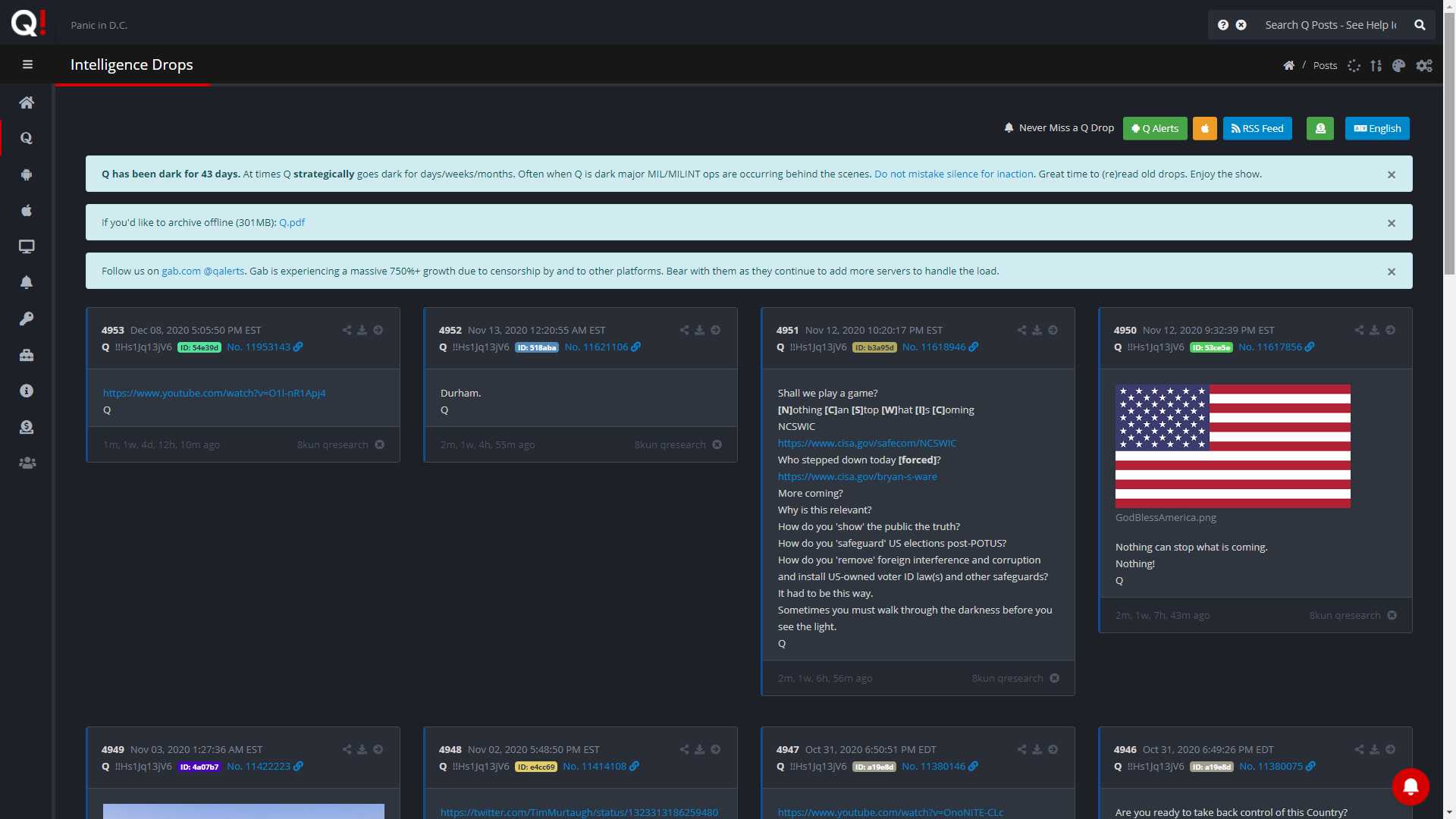1456x819 pixels.
Task: Click the ID: b3a95d badge
Action: (x=874, y=347)
